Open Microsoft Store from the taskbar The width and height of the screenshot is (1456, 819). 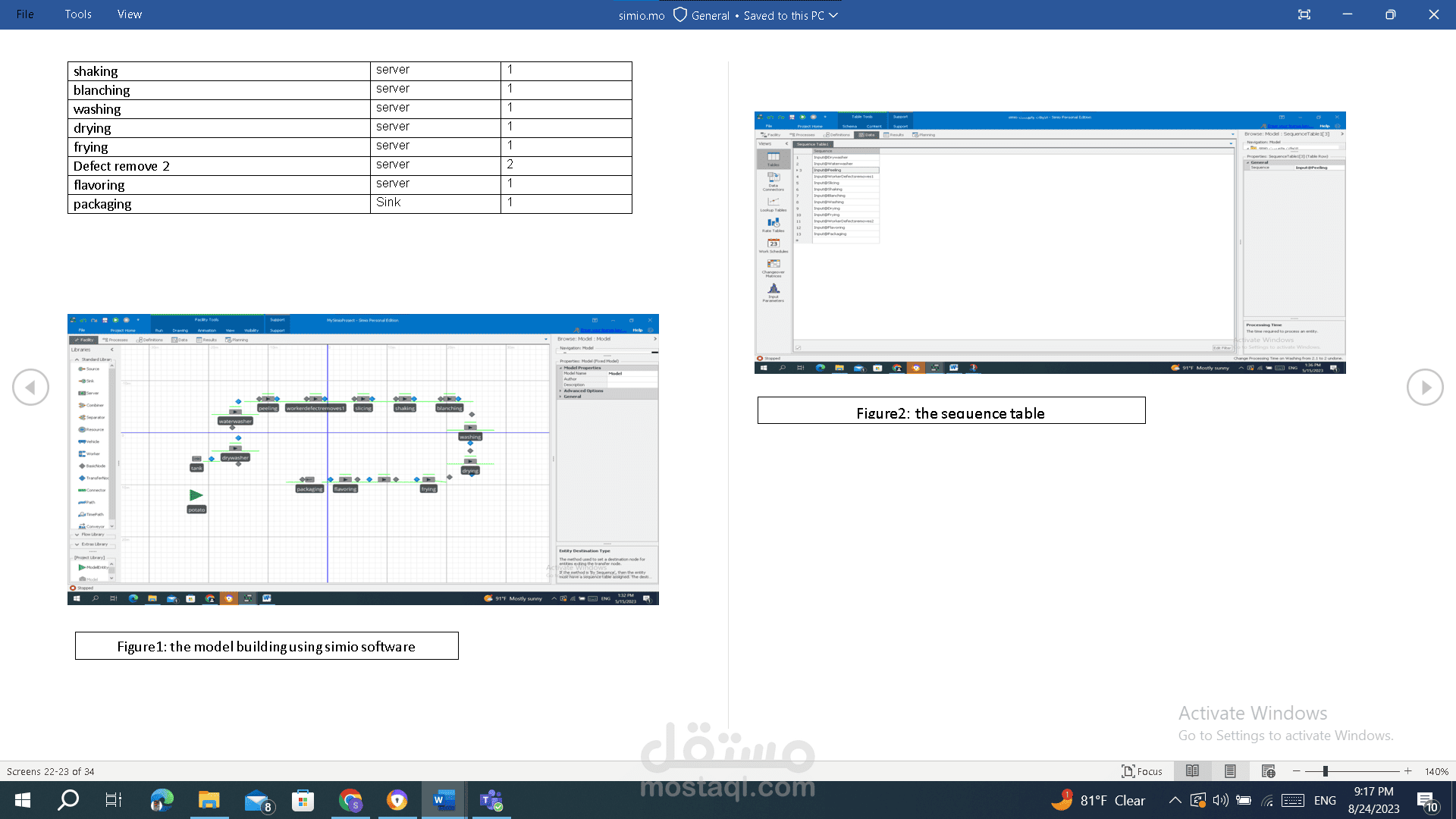(x=303, y=800)
